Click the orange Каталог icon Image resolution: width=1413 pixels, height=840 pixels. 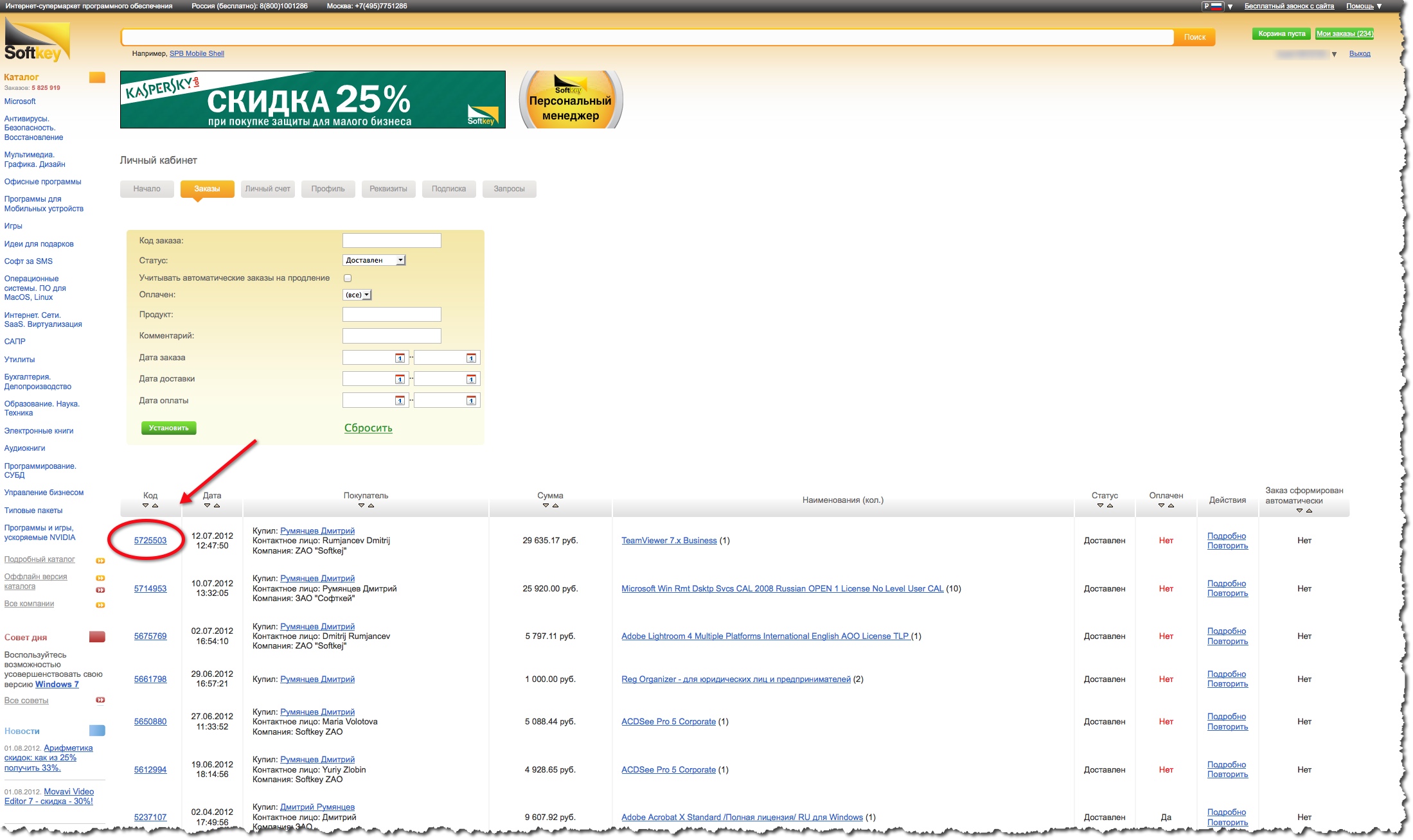[x=97, y=78]
